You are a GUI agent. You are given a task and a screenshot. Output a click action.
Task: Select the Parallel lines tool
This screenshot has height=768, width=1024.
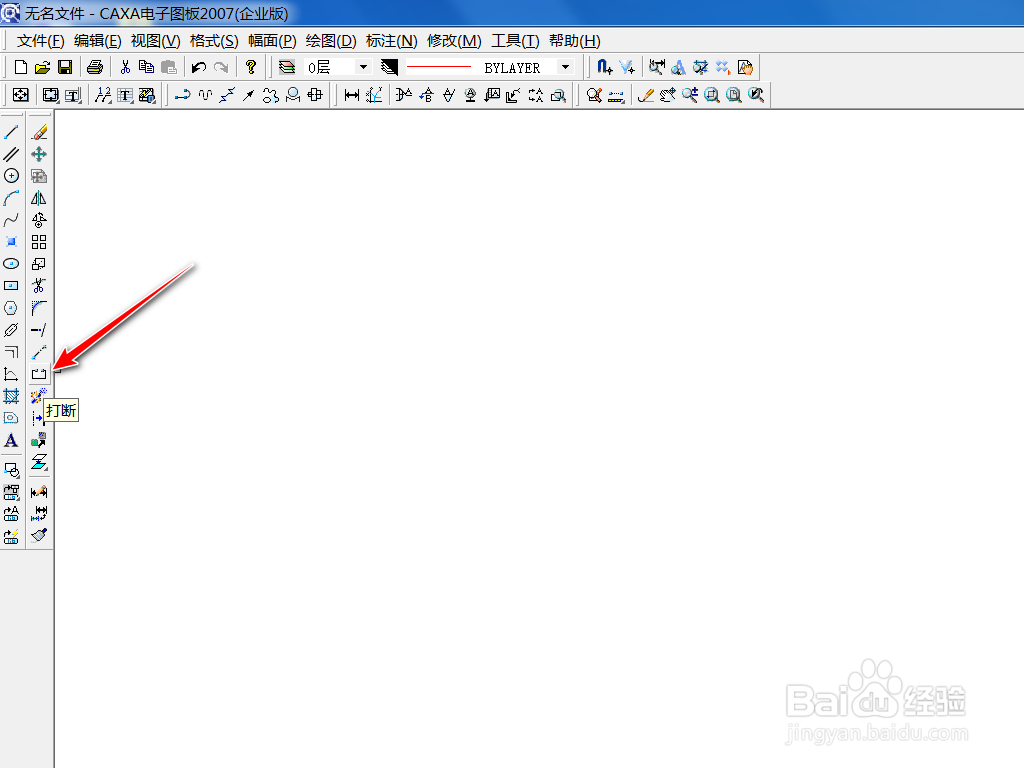[x=11, y=154]
